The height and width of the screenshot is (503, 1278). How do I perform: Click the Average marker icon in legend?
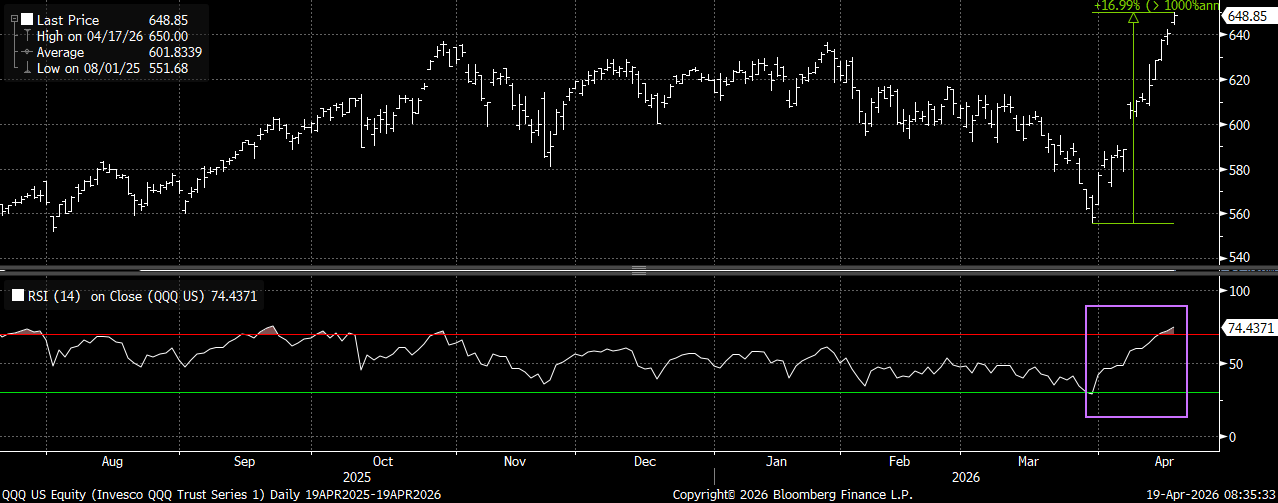27,52
